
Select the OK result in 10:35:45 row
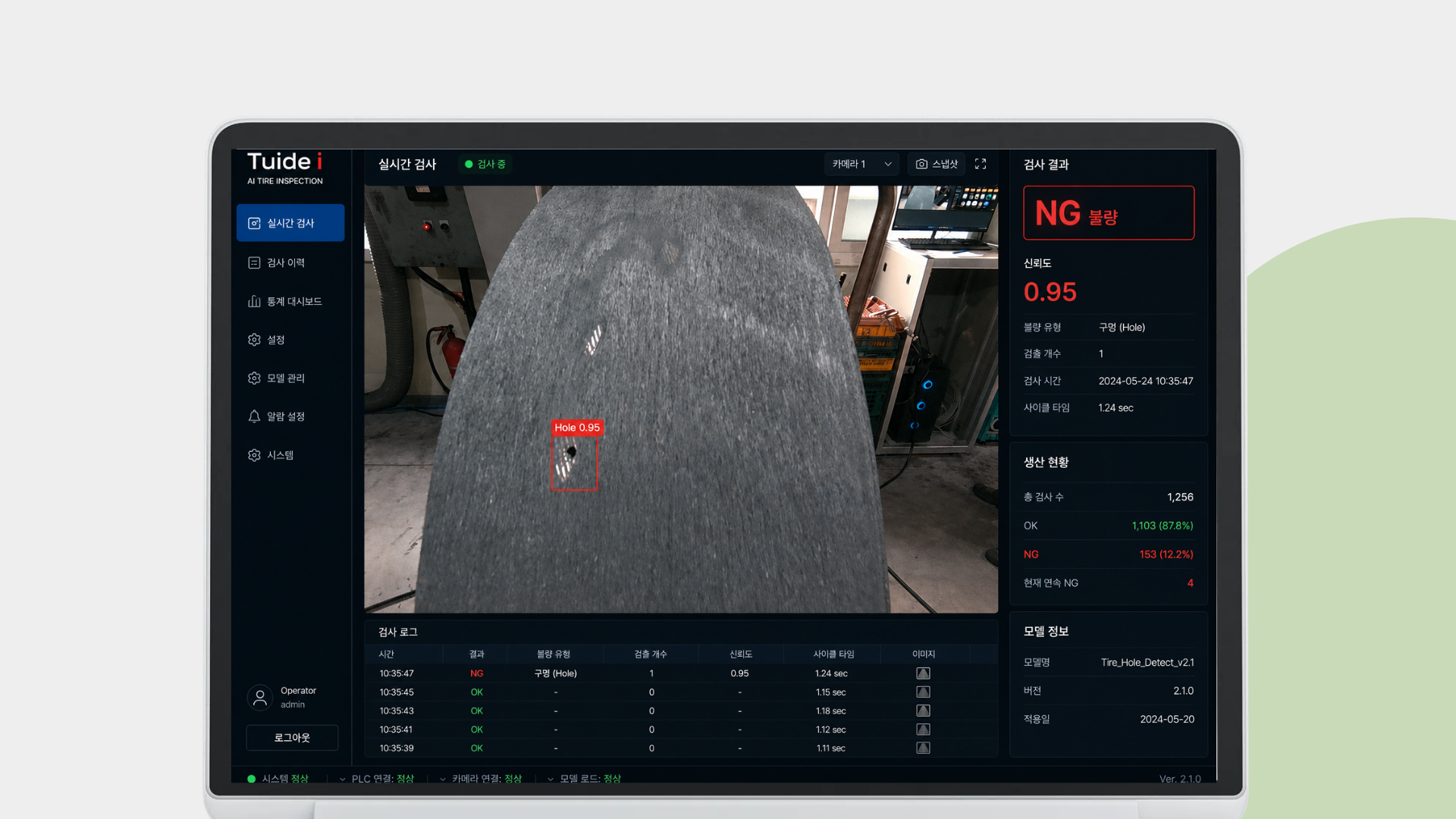point(476,692)
